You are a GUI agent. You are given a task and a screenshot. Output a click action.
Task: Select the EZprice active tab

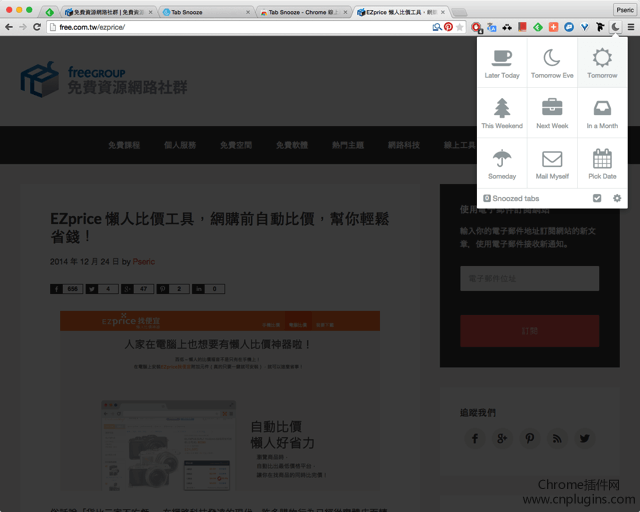pyautogui.click(x=400, y=12)
